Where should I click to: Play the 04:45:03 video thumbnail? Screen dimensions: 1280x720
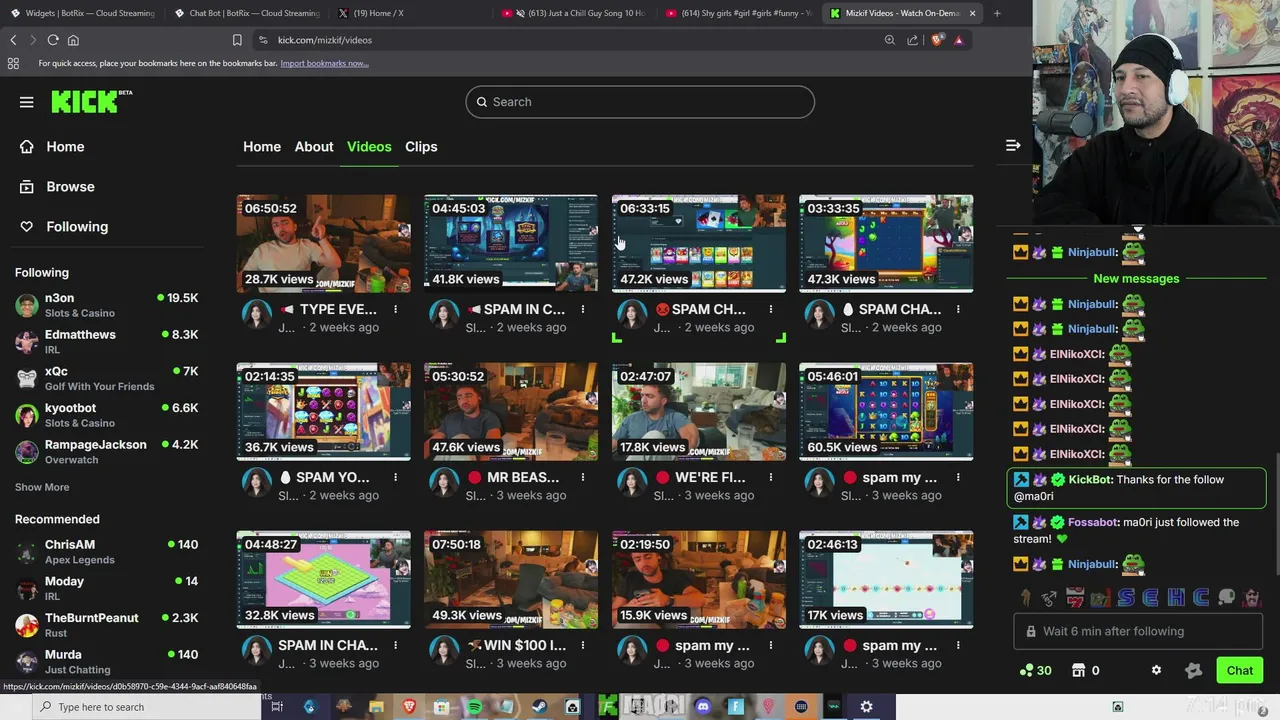click(x=510, y=243)
